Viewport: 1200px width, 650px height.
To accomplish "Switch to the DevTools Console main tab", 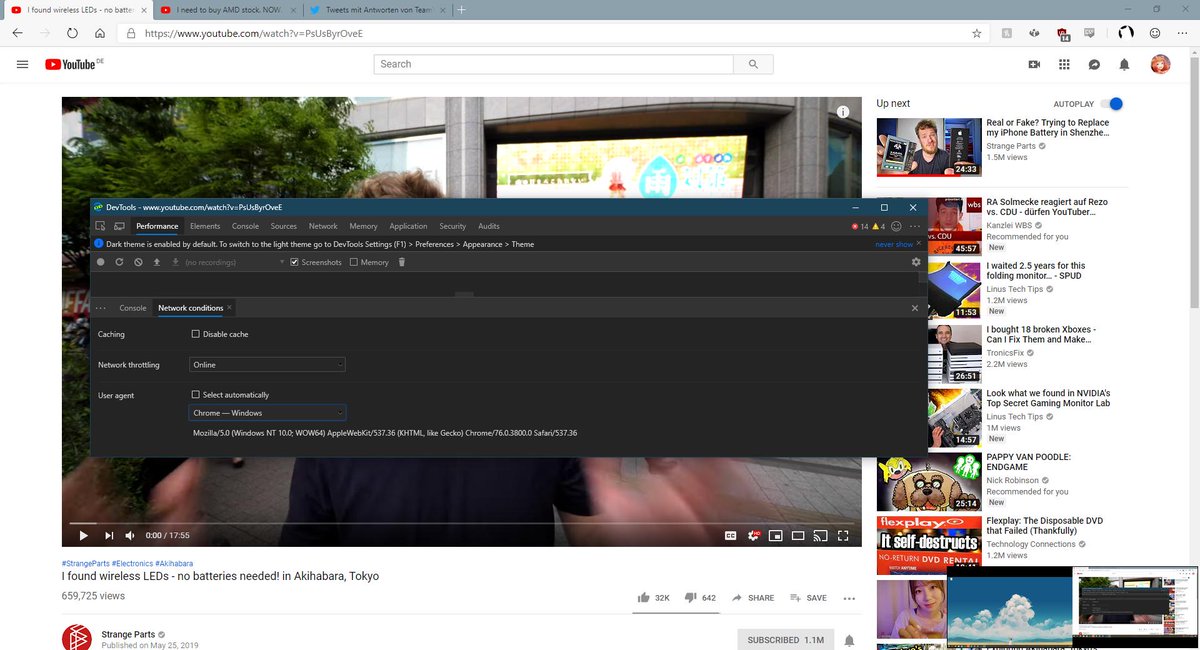I will [245, 226].
